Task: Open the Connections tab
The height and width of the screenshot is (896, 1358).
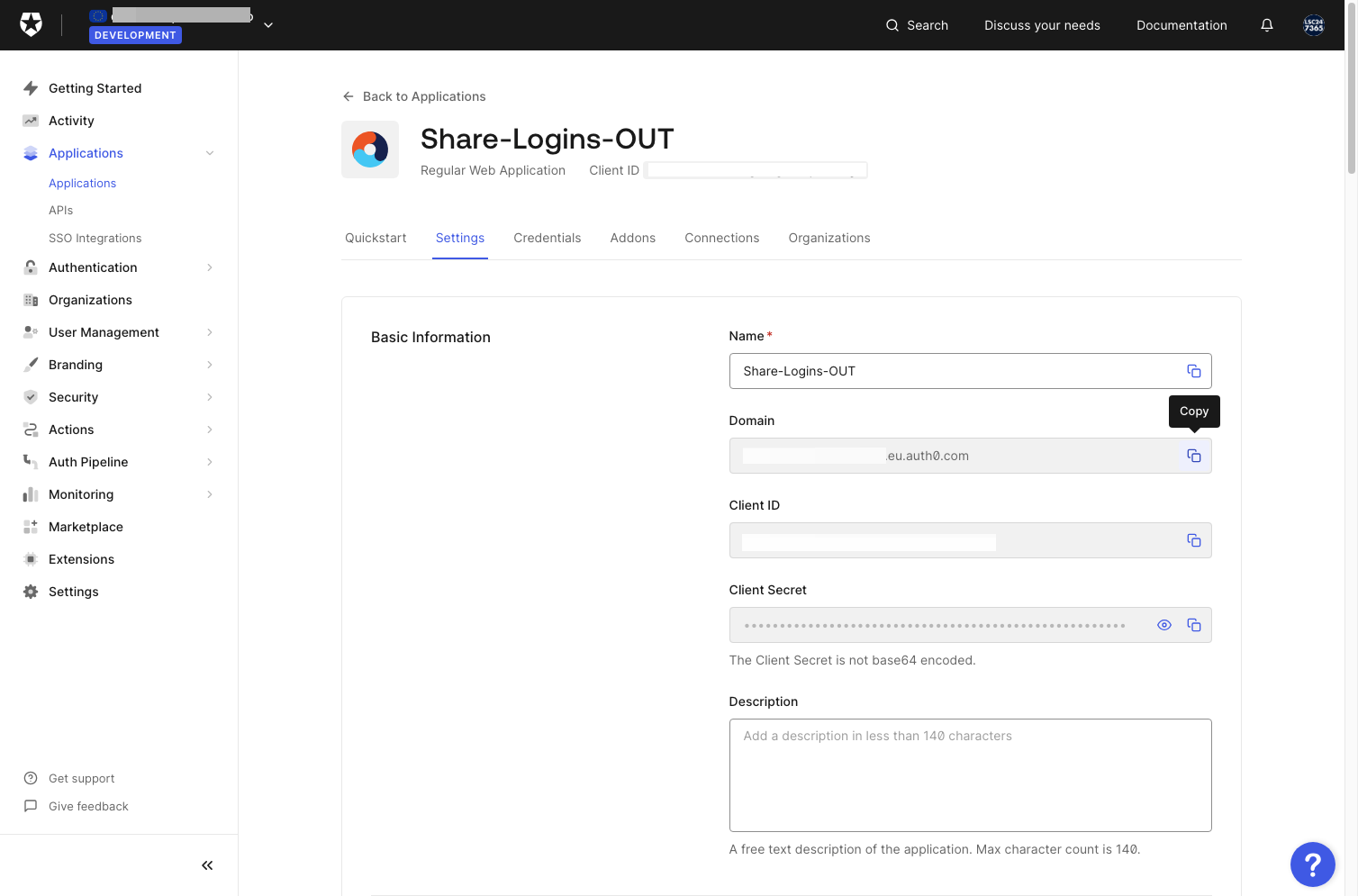Action: pyautogui.click(x=722, y=238)
